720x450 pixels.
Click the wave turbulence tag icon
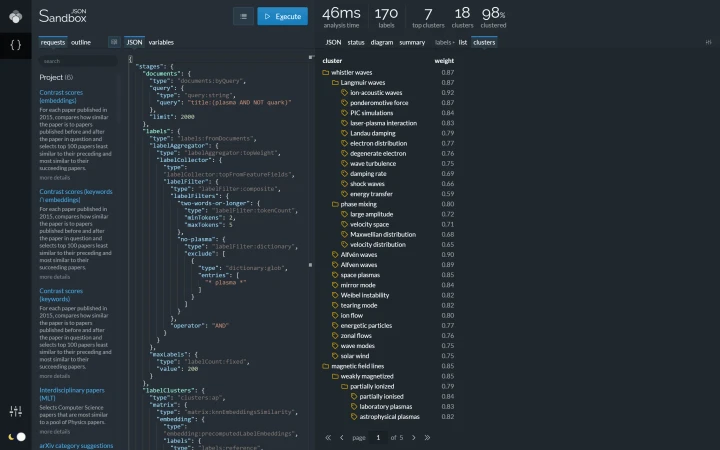point(344,163)
